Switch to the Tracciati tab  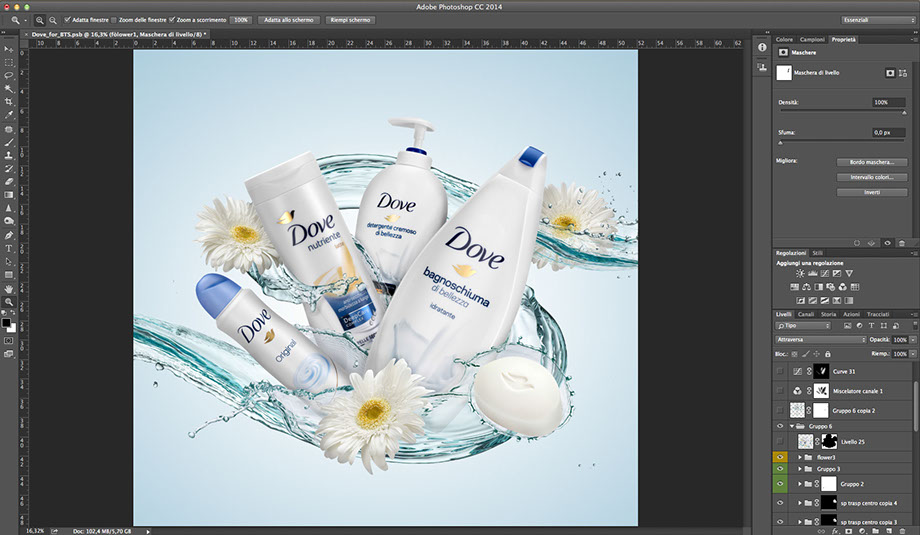coord(878,314)
